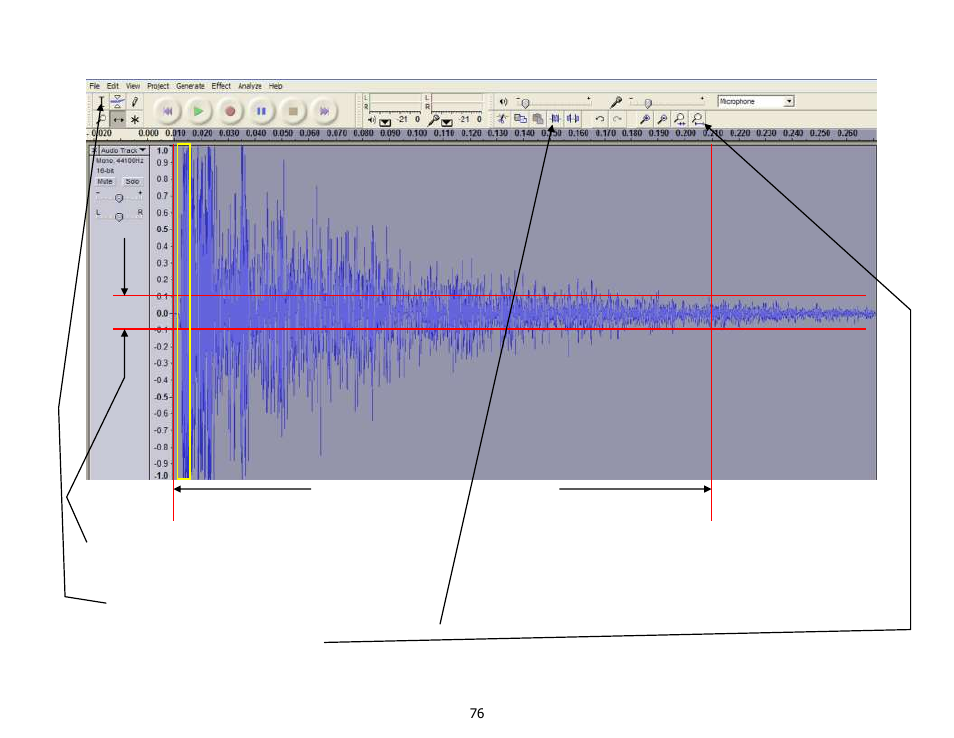Click the playback meter speaker icon
Screen dimensions: 954x738
[371, 120]
